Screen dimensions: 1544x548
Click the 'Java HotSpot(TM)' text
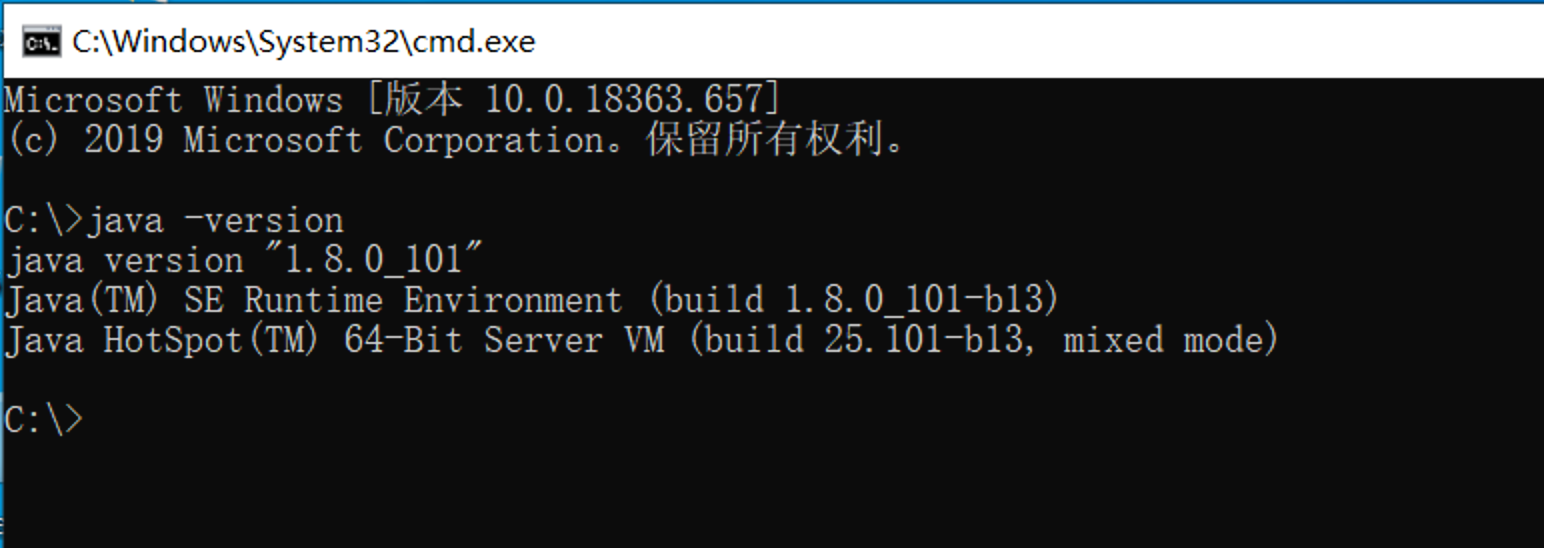(x=164, y=340)
